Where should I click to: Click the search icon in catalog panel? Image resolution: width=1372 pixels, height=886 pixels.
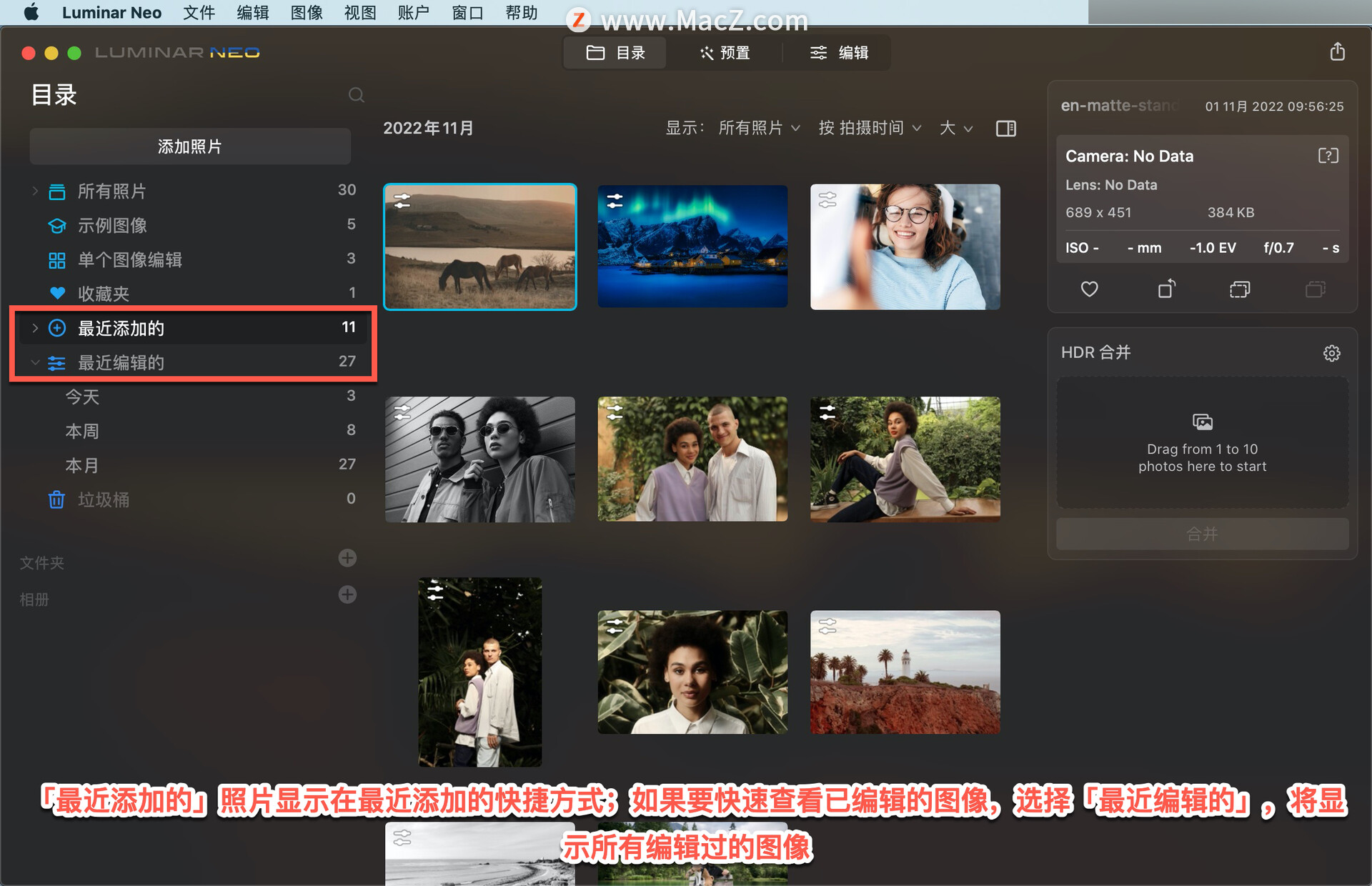pos(356,94)
